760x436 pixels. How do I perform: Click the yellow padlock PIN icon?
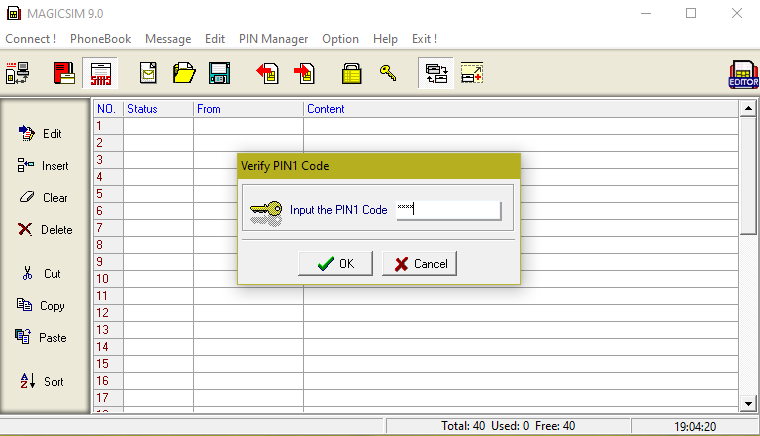[x=351, y=73]
